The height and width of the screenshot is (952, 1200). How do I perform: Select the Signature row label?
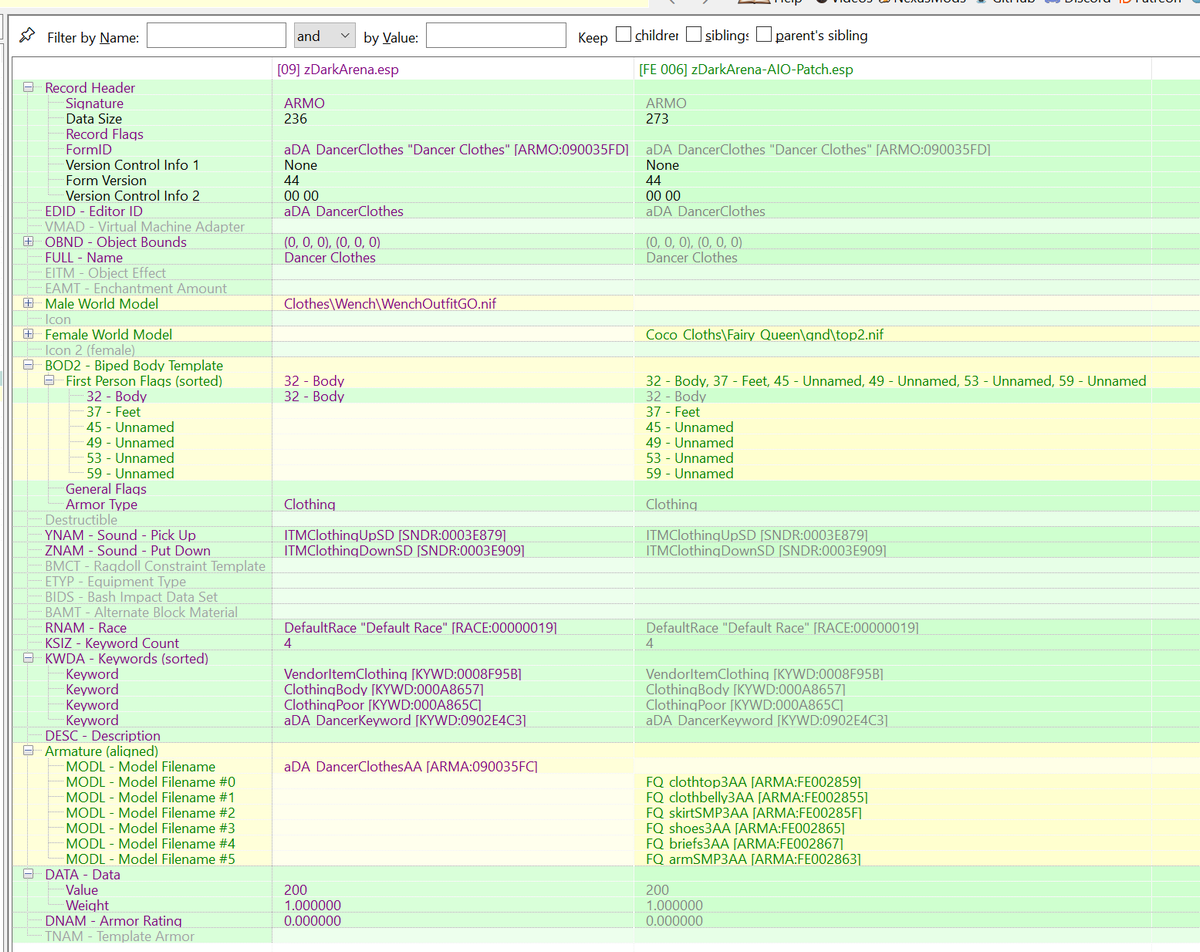95,103
